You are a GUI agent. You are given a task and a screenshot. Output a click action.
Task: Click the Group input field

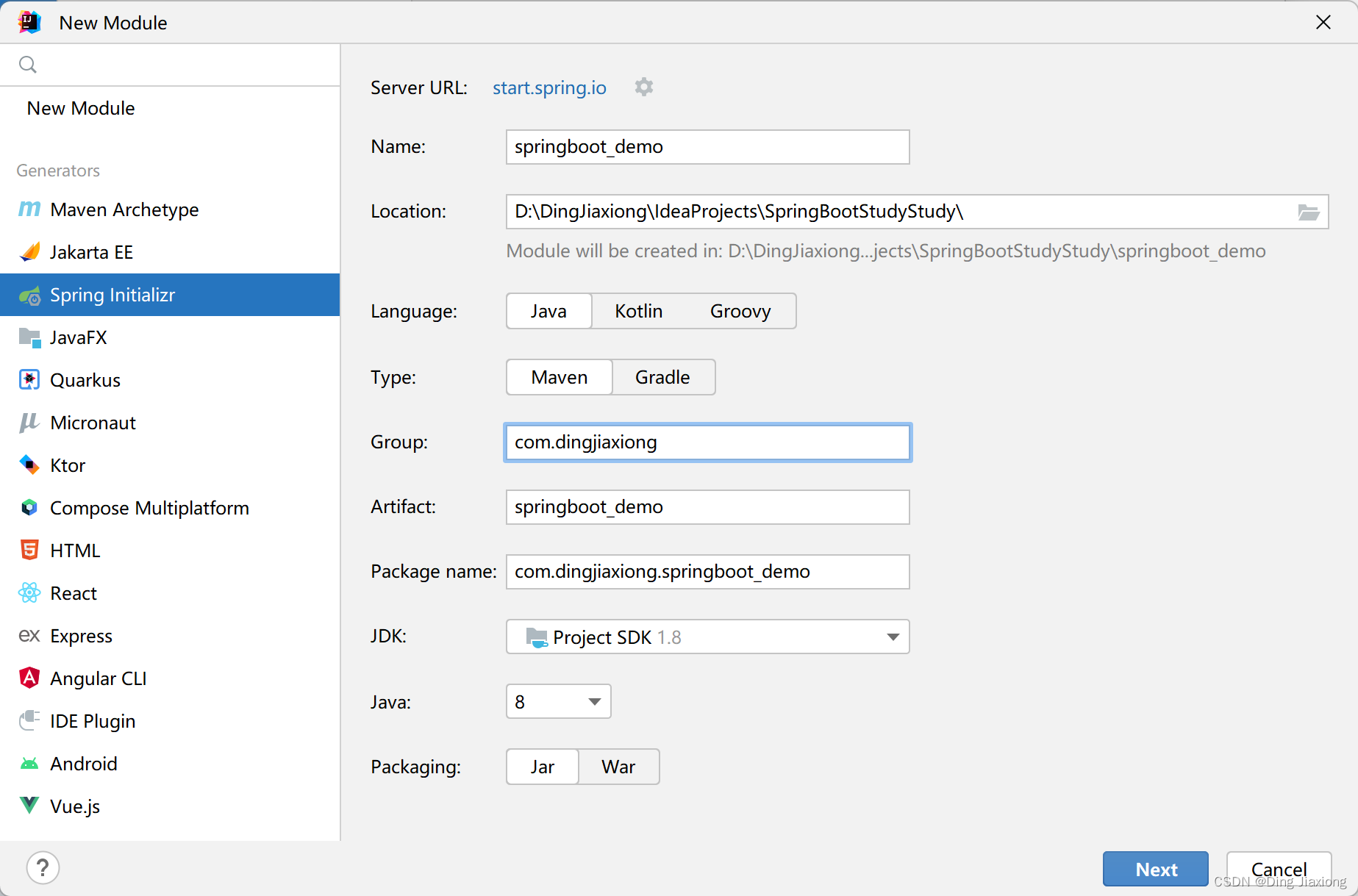click(707, 442)
